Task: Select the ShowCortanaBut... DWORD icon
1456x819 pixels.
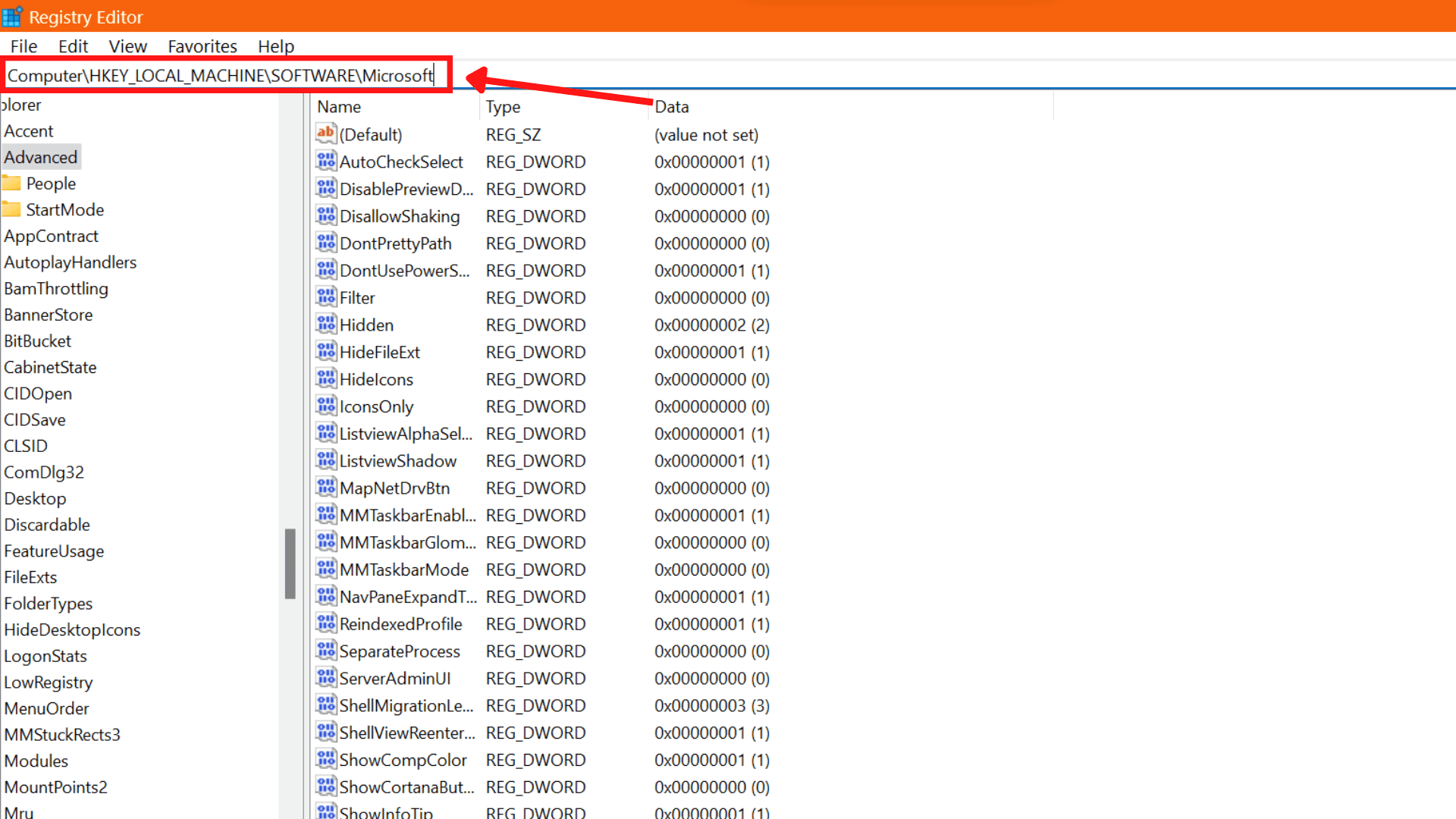Action: pyautogui.click(x=326, y=787)
